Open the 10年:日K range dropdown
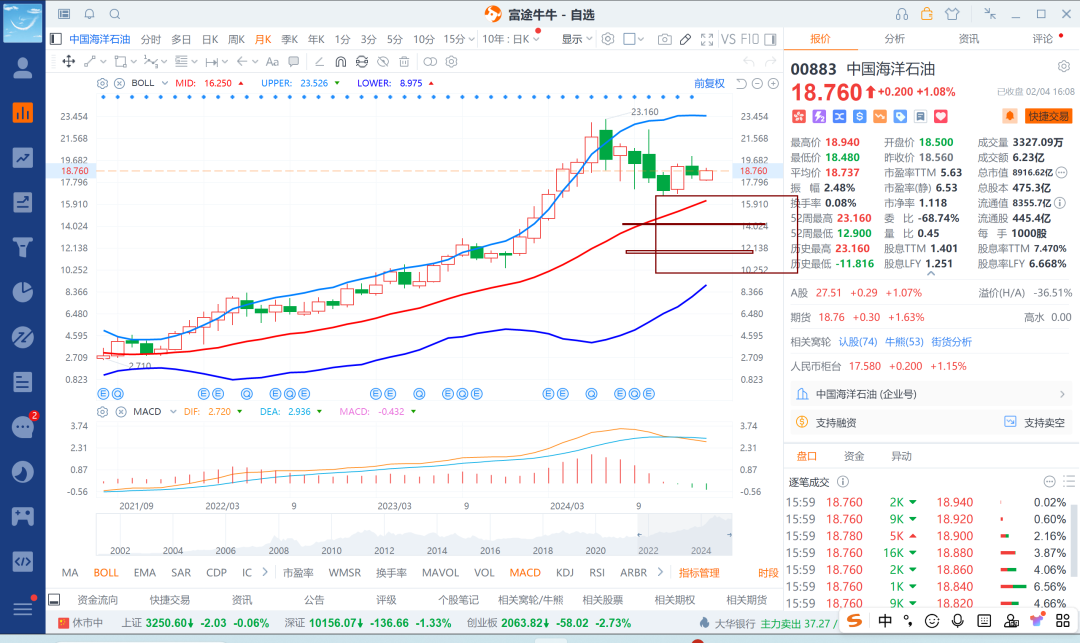This screenshot has height=643, width=1080. 510,39
